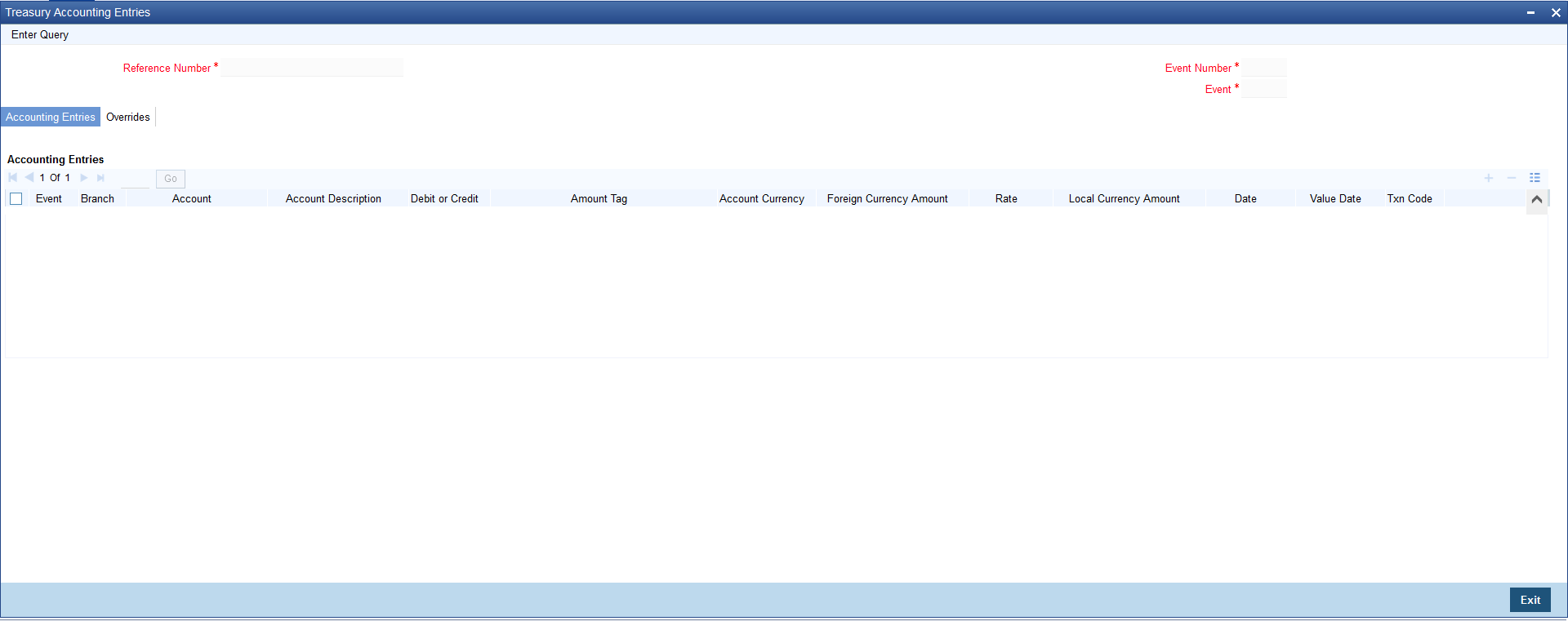Select the Local Currency Amount header
Image resolution: width=1568 pixels, height=621 pixels.
pos(1125,199)
